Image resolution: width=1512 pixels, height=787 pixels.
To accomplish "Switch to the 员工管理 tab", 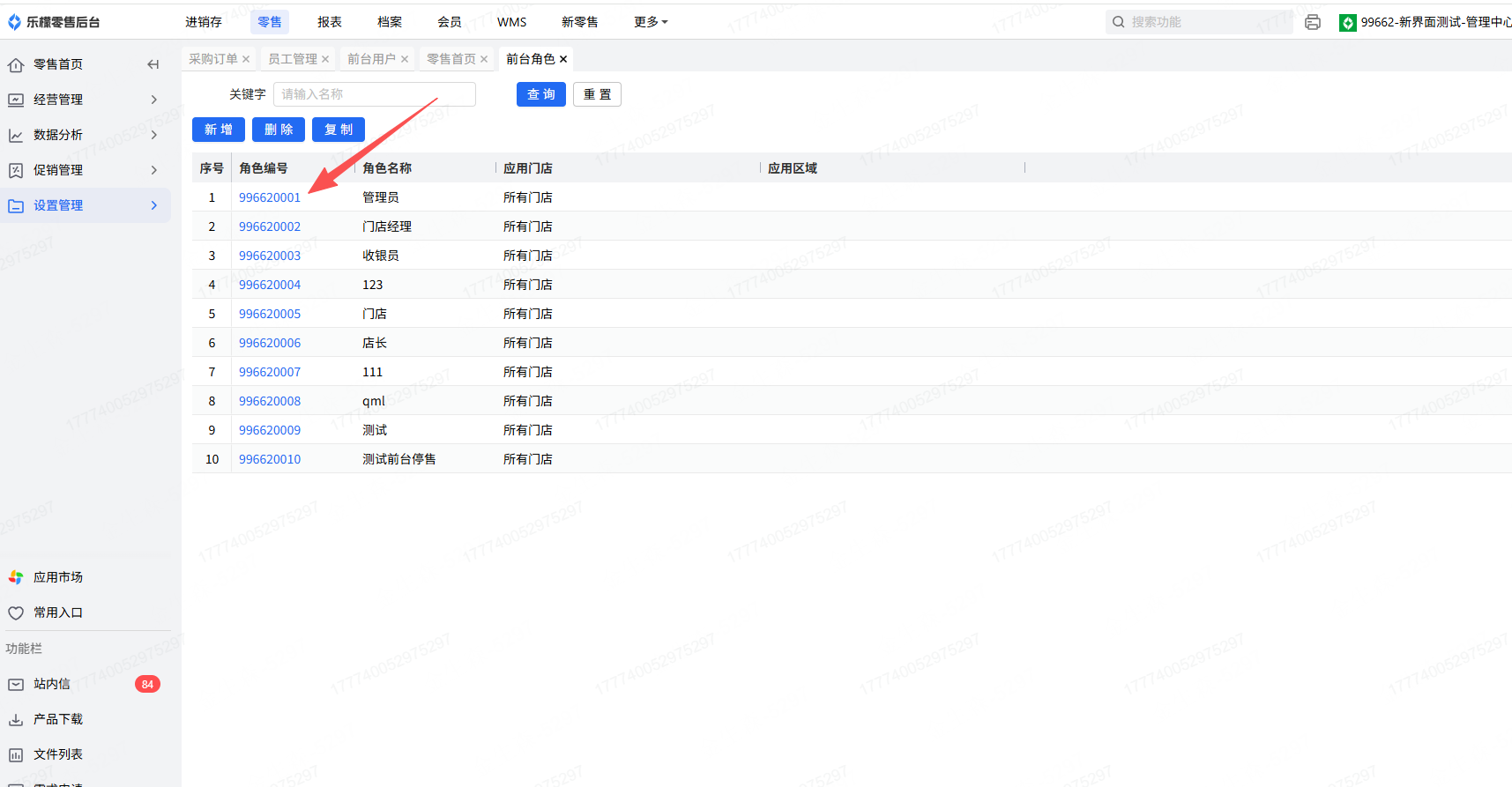I will [x=293, y=59].
